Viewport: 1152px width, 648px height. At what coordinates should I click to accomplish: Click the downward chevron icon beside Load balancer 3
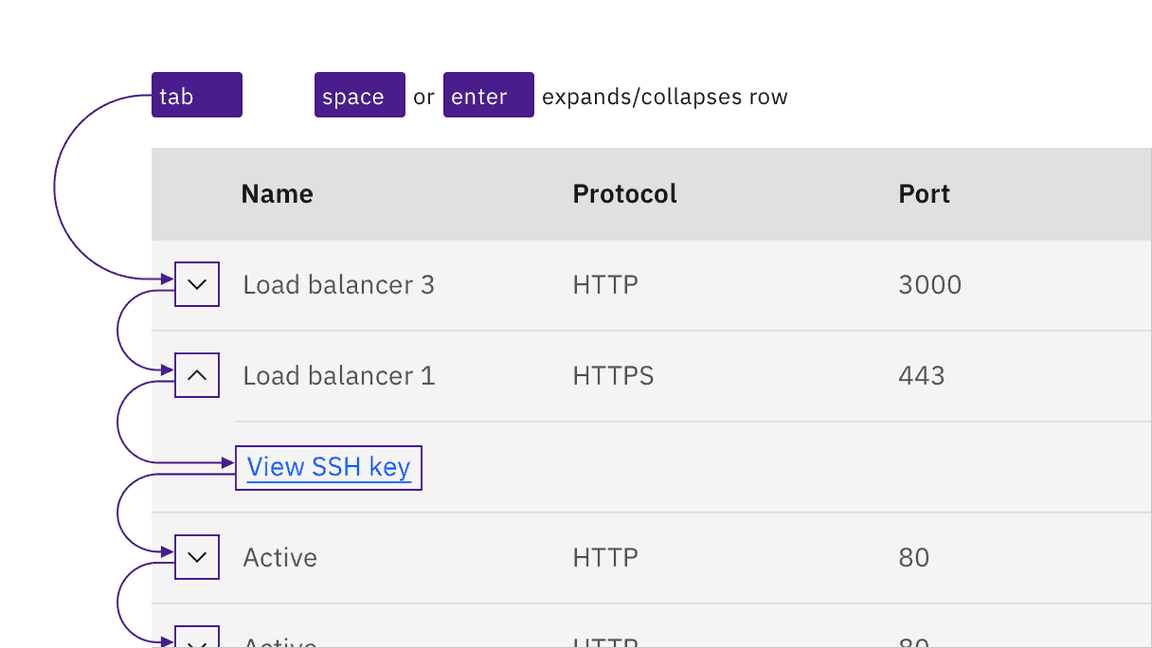coord(196,284)
